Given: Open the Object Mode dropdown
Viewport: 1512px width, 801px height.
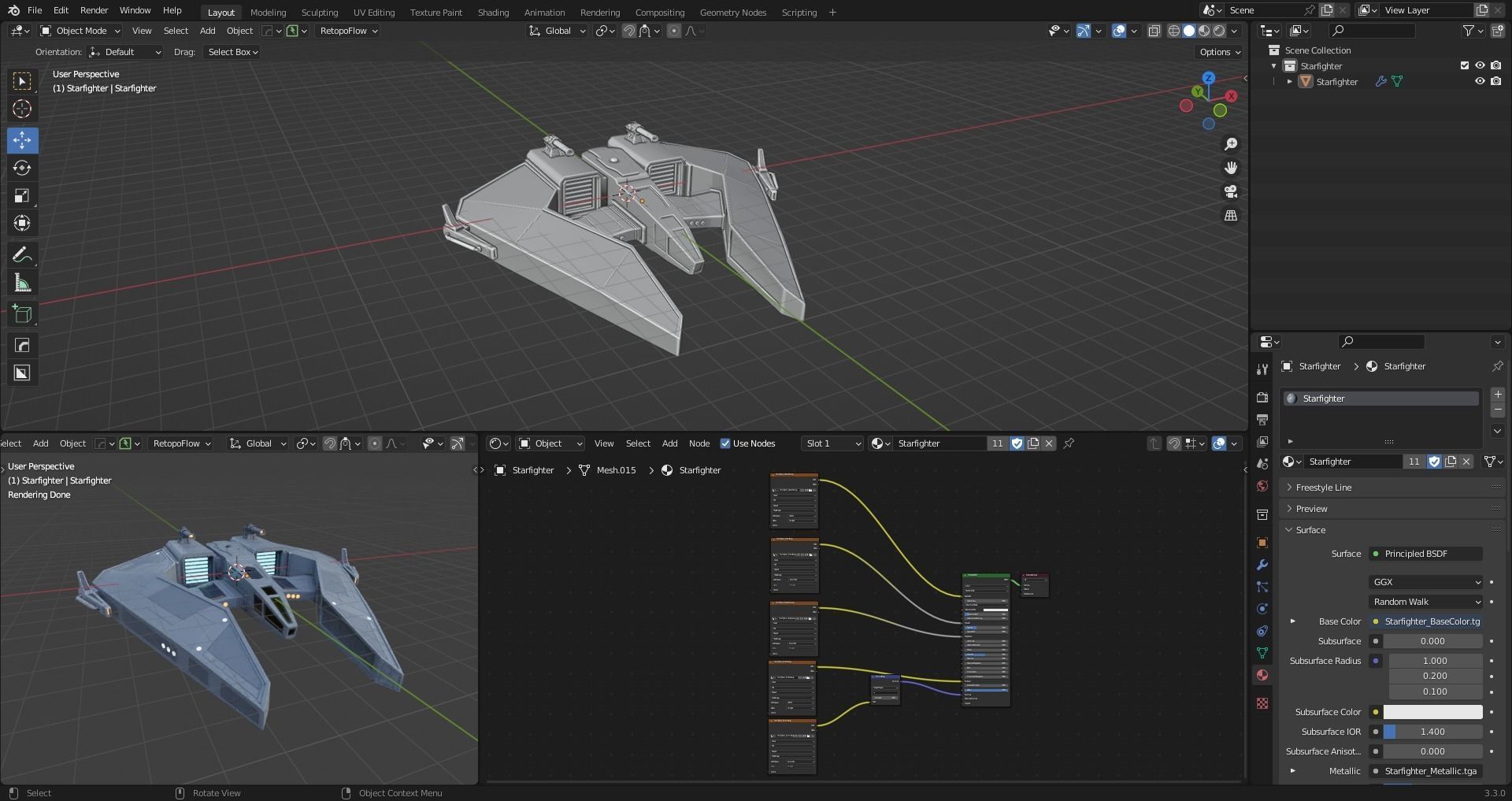Looking at the screenshot, I should tap(80, 31).
